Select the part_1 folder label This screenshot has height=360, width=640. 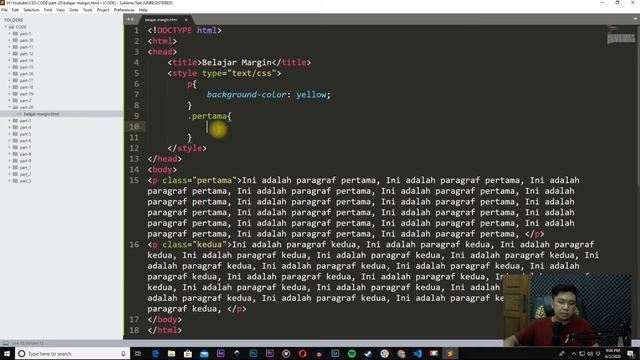pyautogui.click(x=25, y=167)
